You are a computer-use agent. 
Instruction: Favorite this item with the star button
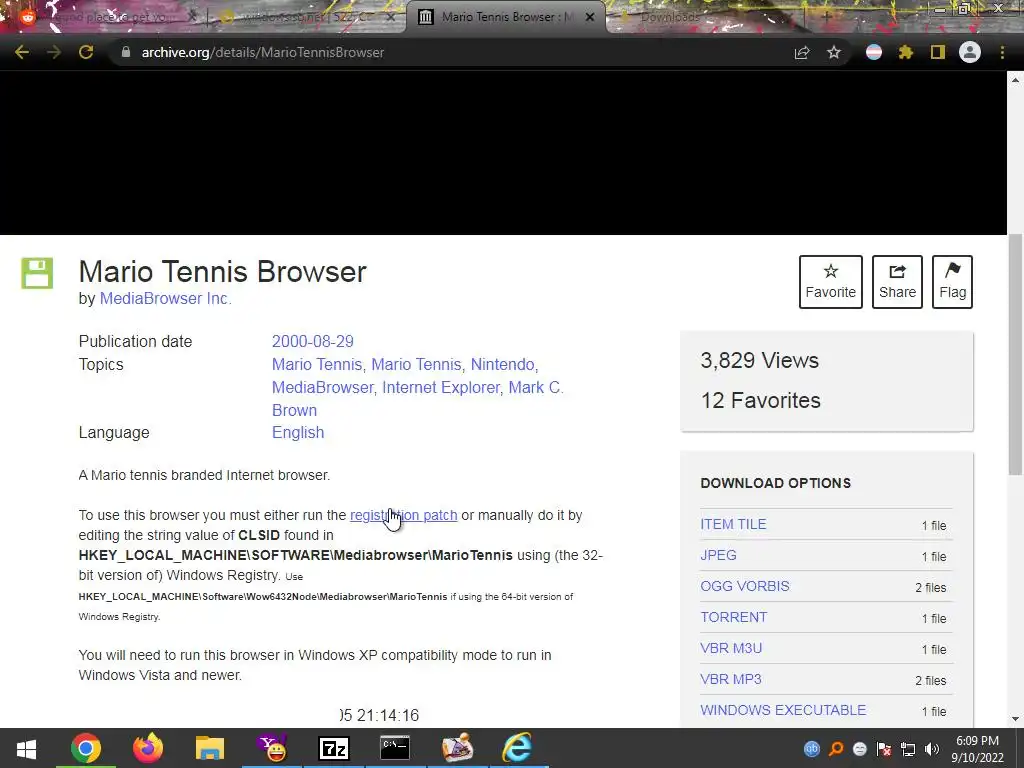point(831,281)
